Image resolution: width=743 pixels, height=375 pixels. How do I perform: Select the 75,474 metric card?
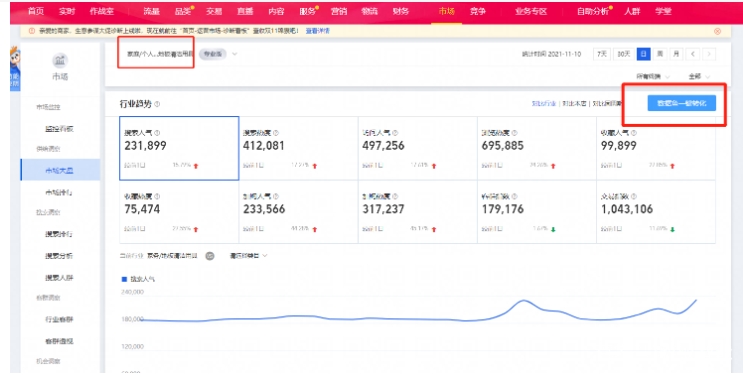point(179,212)
